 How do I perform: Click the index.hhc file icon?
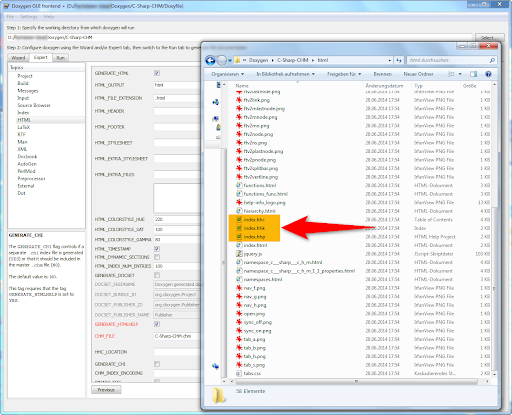pos(239,220)
